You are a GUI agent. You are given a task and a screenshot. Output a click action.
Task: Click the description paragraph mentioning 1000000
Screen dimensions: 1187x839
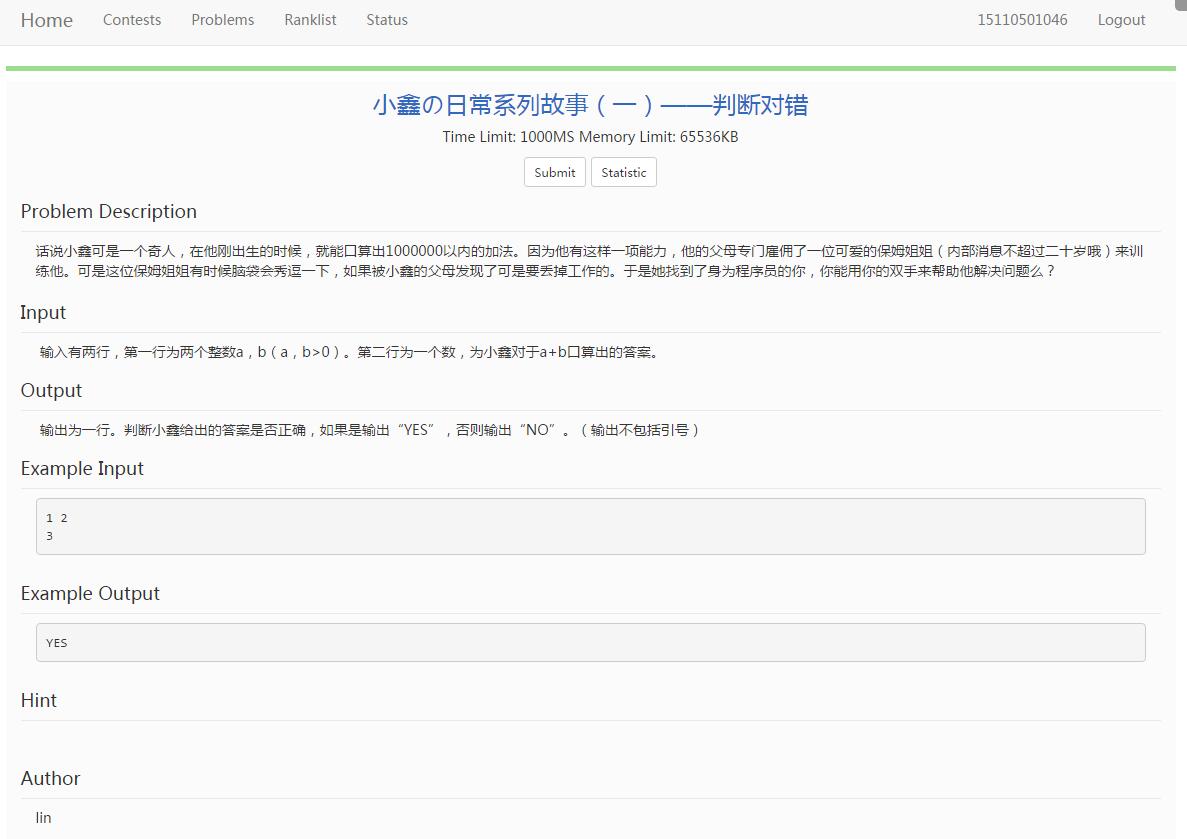589,261
